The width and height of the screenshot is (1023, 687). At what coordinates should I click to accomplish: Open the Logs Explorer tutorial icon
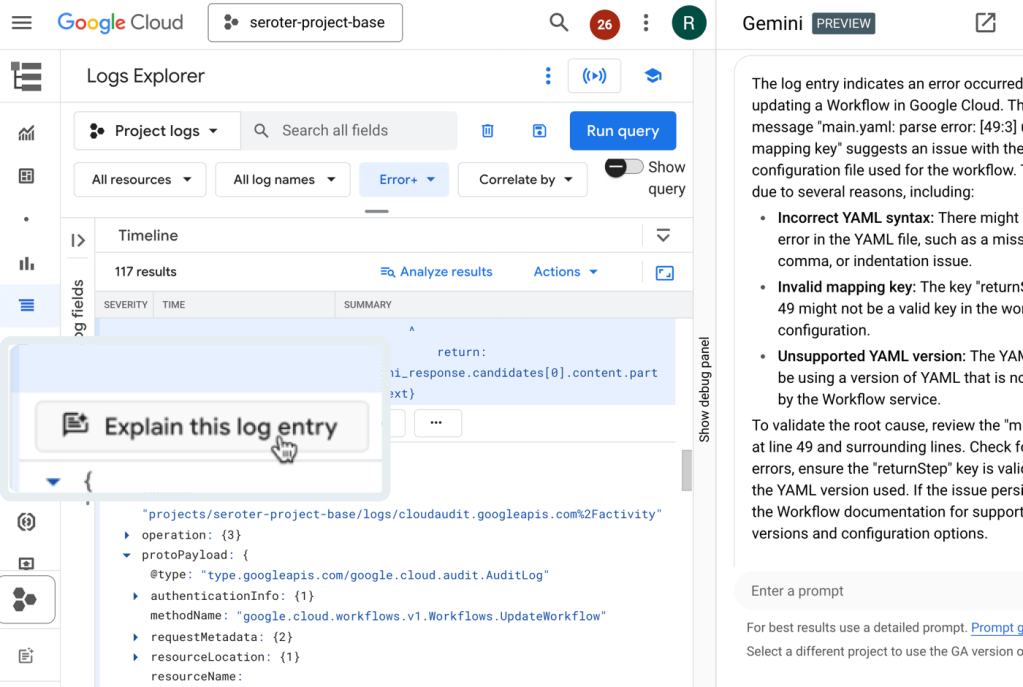click(x=653, y=76)
